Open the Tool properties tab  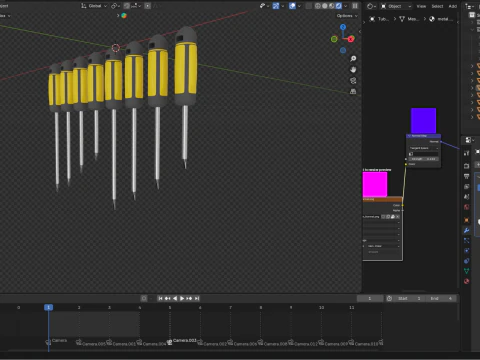pos(466,153)
